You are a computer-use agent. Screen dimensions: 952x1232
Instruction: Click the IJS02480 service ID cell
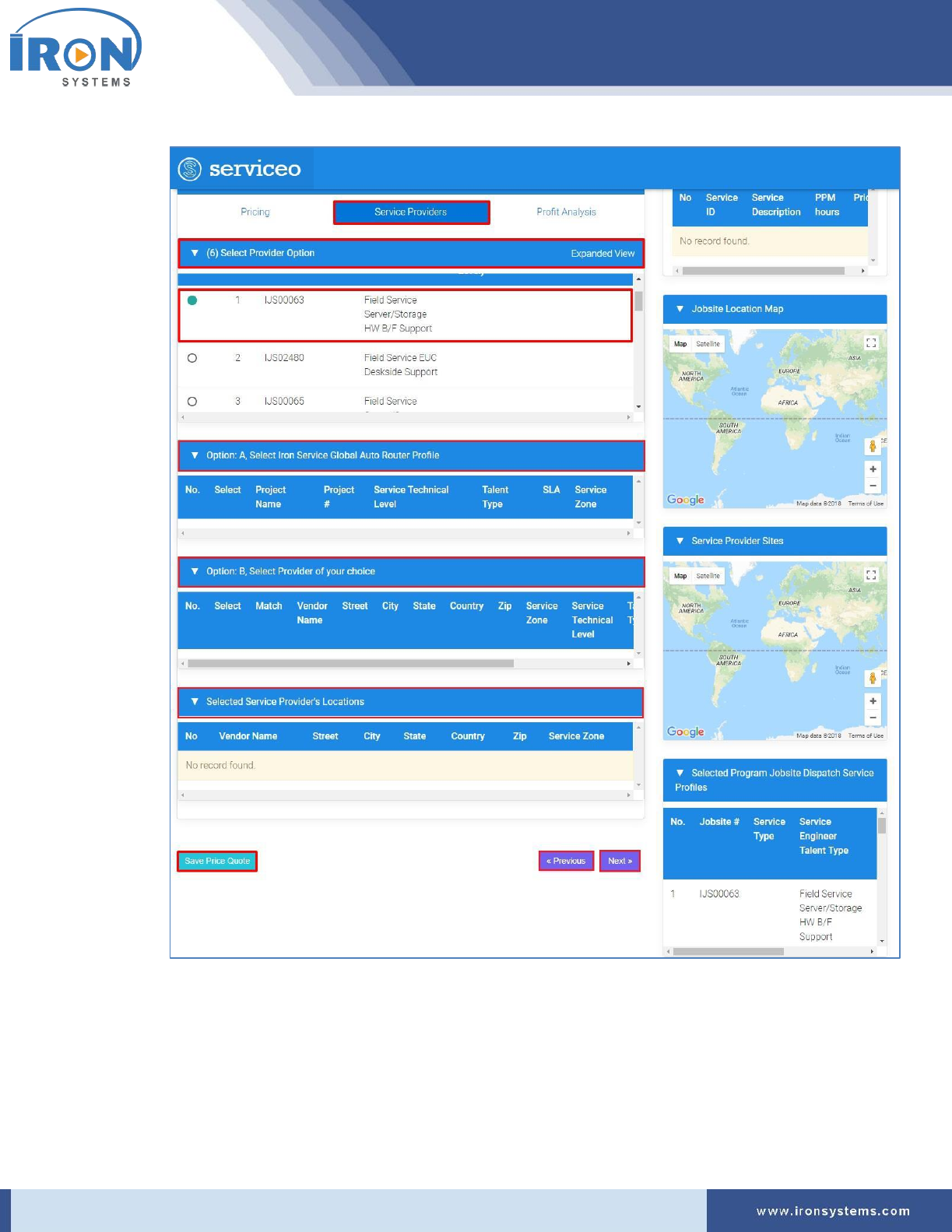click(x=284, y=358)
